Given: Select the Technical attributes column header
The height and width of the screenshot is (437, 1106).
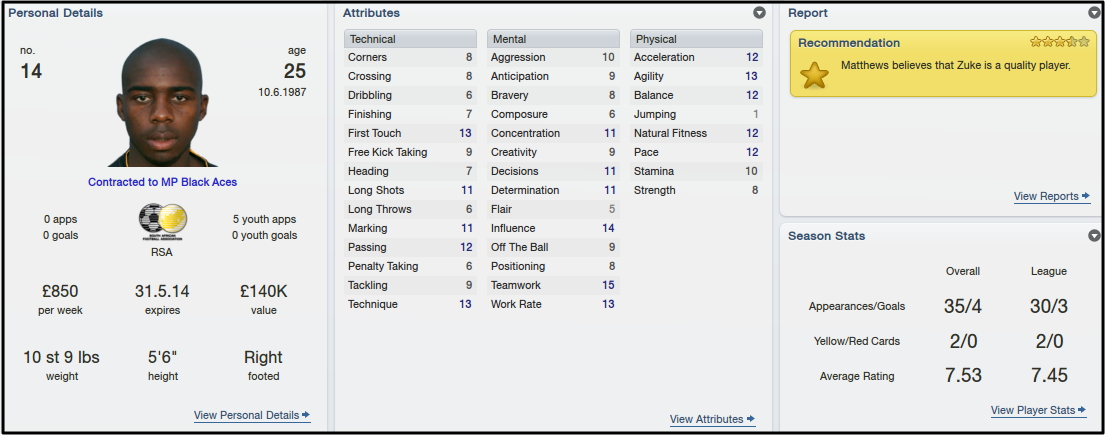Looking at the screenshot, I should point(411,39).
